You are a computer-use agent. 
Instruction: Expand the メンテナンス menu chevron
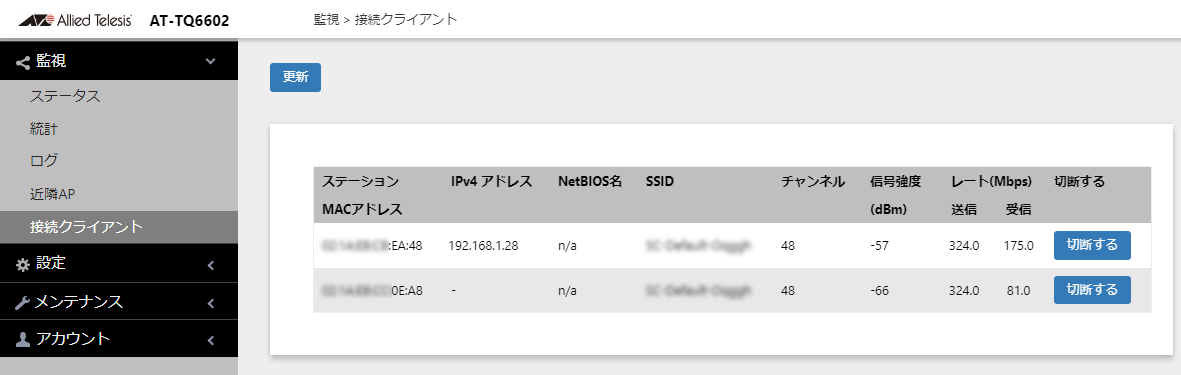211,303
